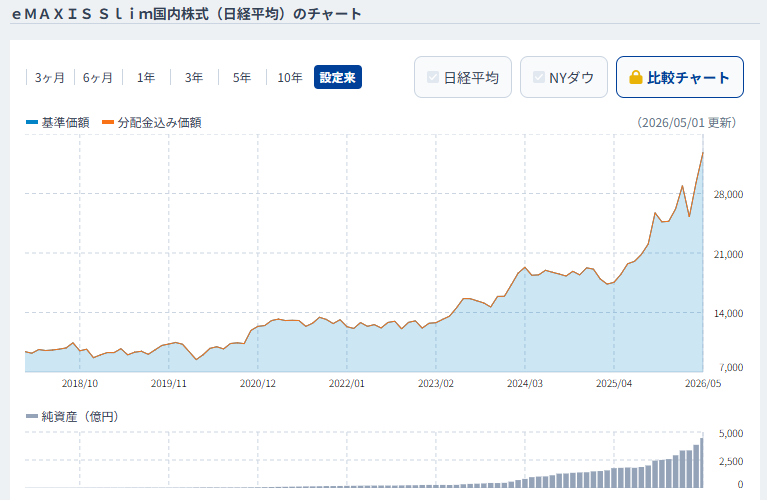This screenshot has height=500, width=767.
Task: Click the 基準価額 legend label
Action: 65,122
